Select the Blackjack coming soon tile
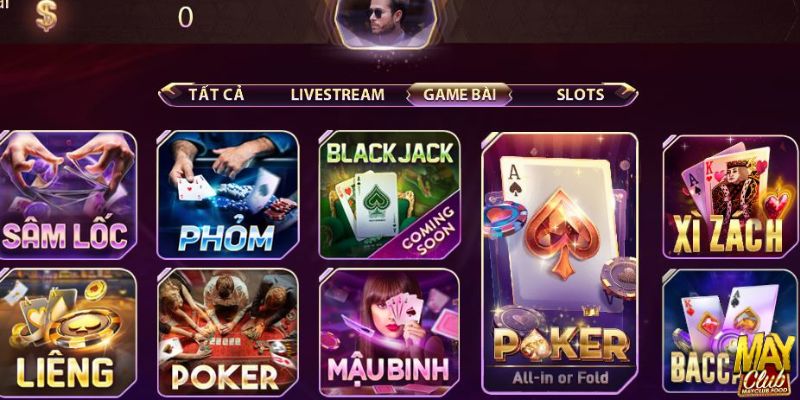This screenshot has width=800, height=400. [x=390, y=195]
